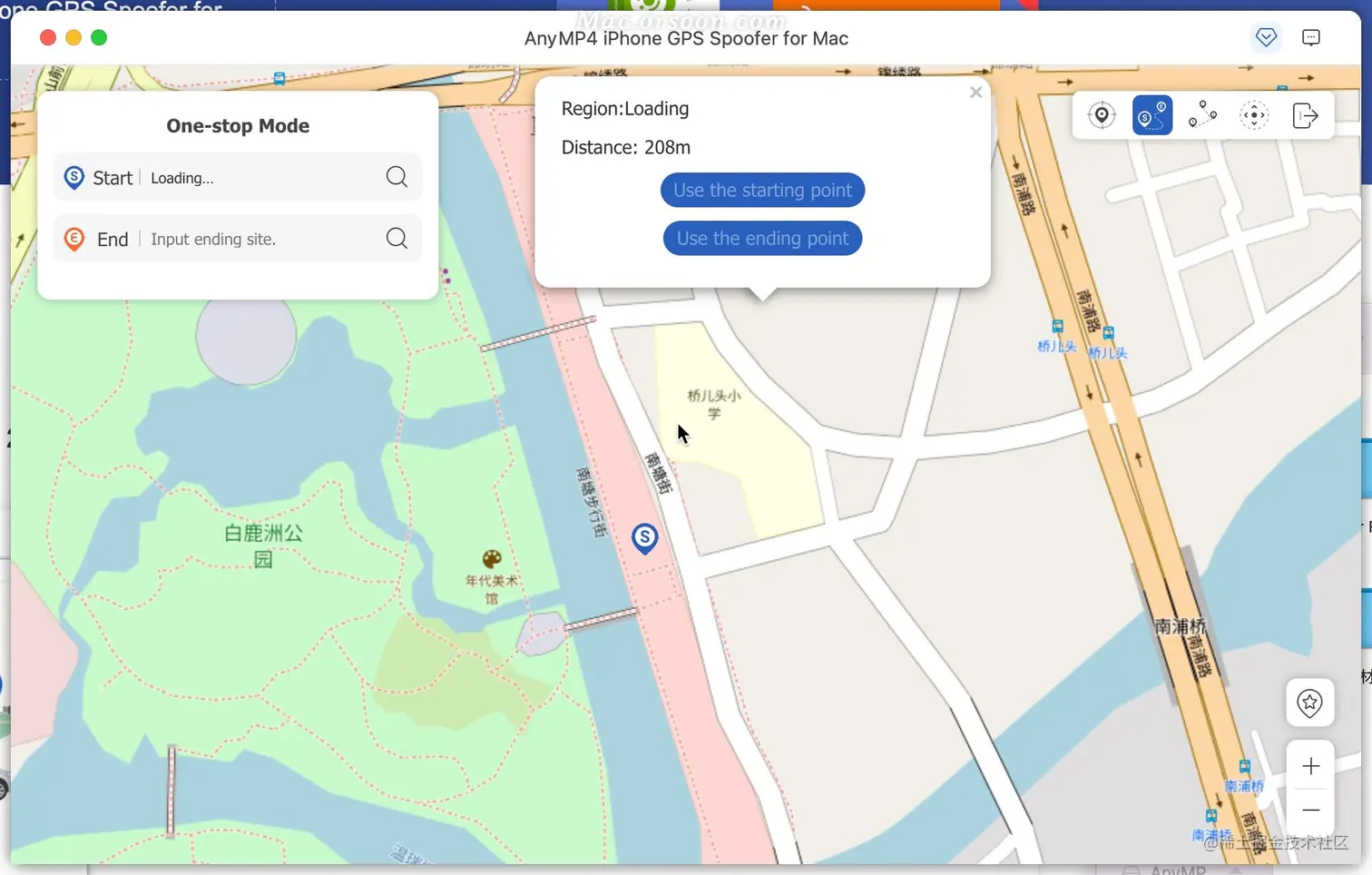Select the Multi-stop Mode toolbar icon

coord(1203,115)
